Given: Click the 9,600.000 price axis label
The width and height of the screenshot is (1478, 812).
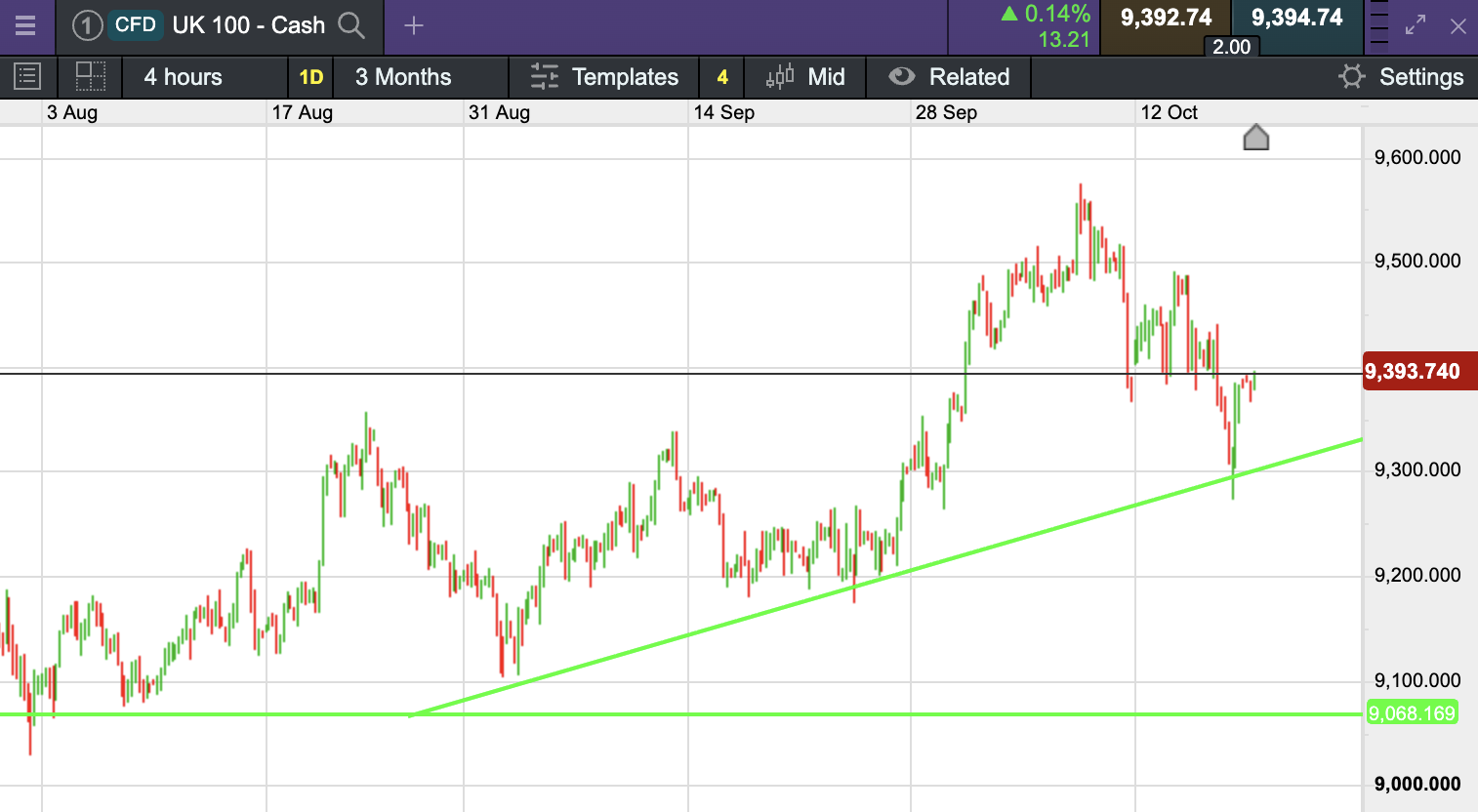Looking at the screenshot, I should click(x=1417, y=157).
